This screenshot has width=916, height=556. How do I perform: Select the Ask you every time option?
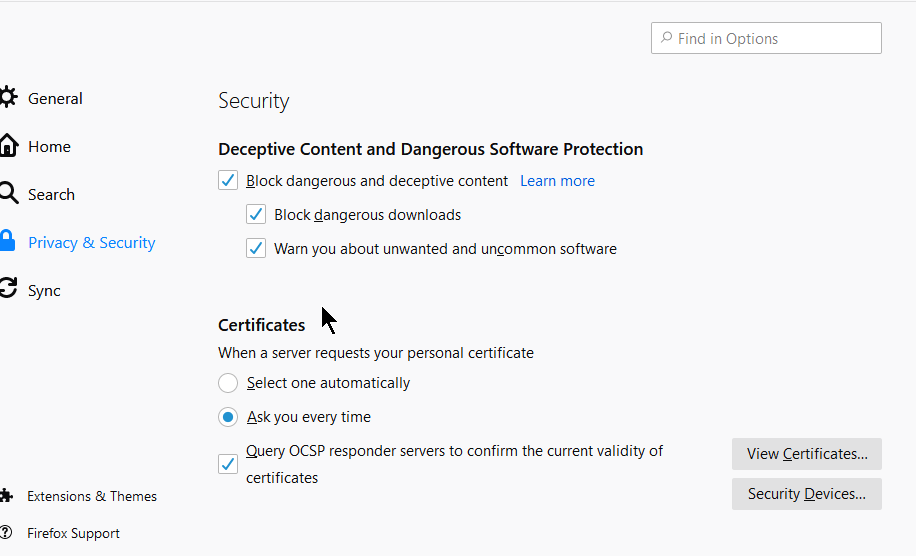click(228, 417)
